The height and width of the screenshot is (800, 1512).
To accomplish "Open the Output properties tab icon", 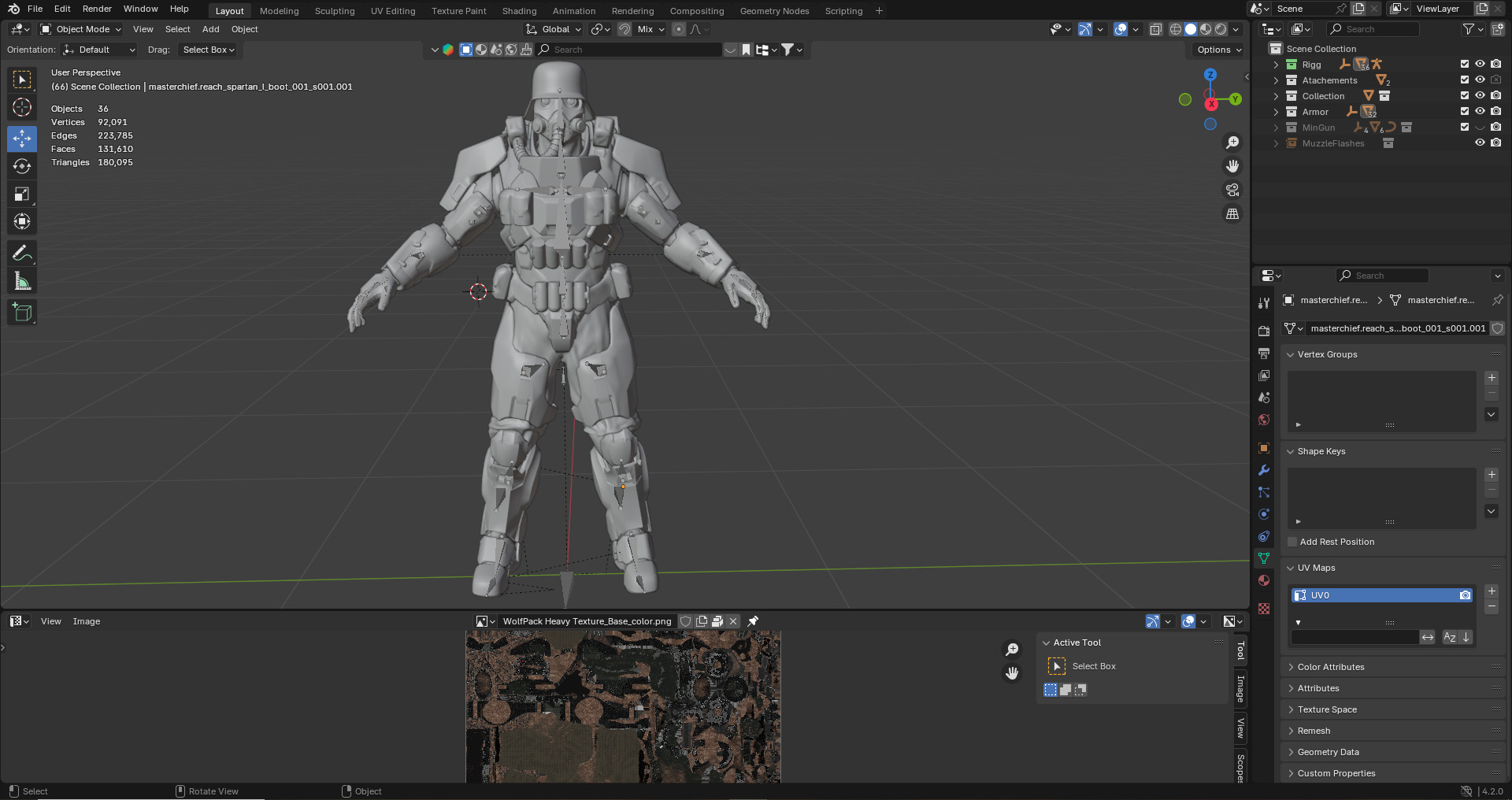I will [x=1264, y=354].
